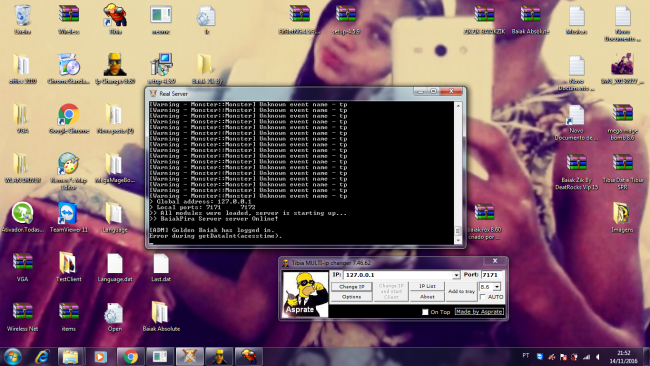Select the items archive icon
Image resolution: width=650 pixels, height=366 pixels.
click(69, 317)
